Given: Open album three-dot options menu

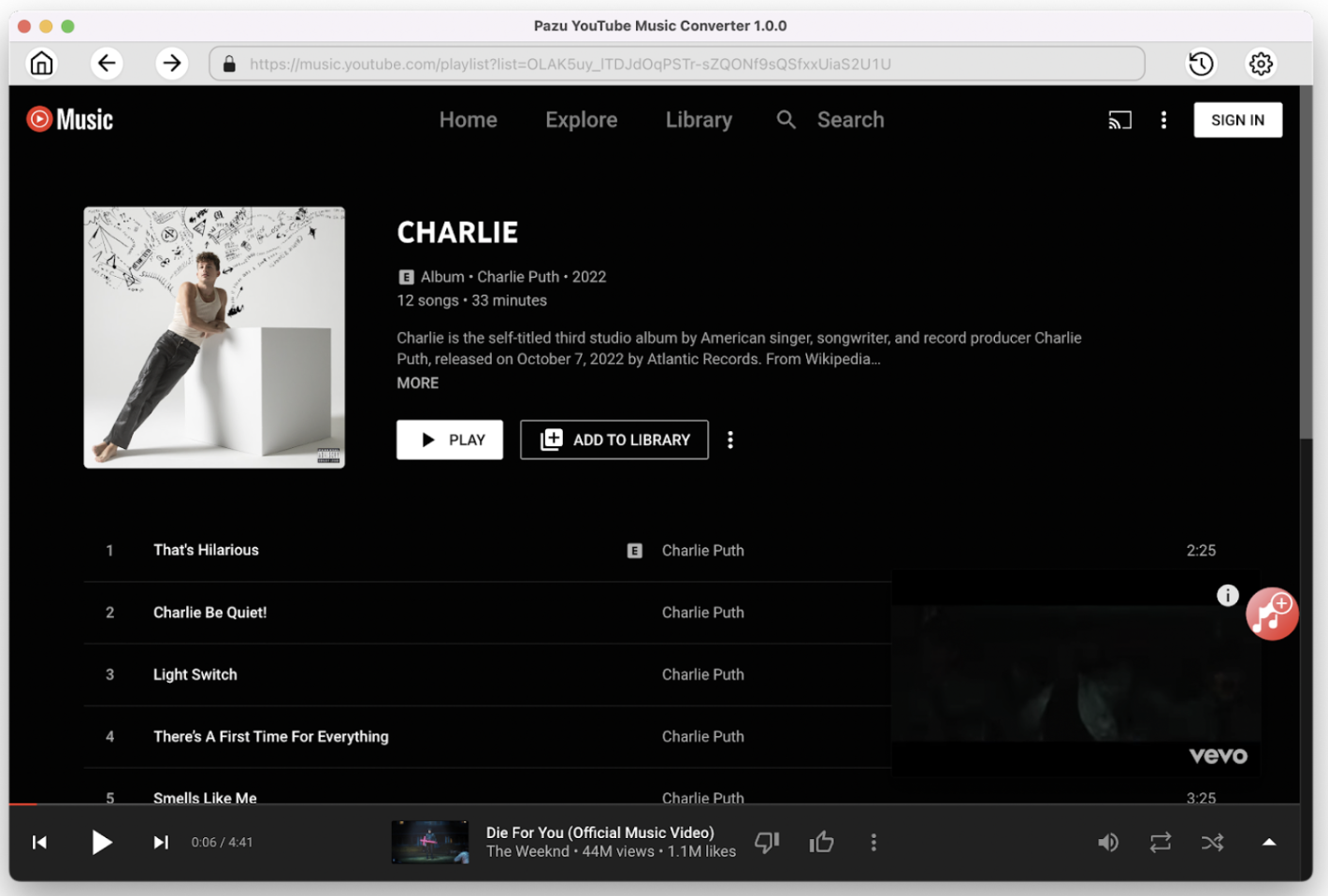Looking at the screenshot, I should pos(730,440).
